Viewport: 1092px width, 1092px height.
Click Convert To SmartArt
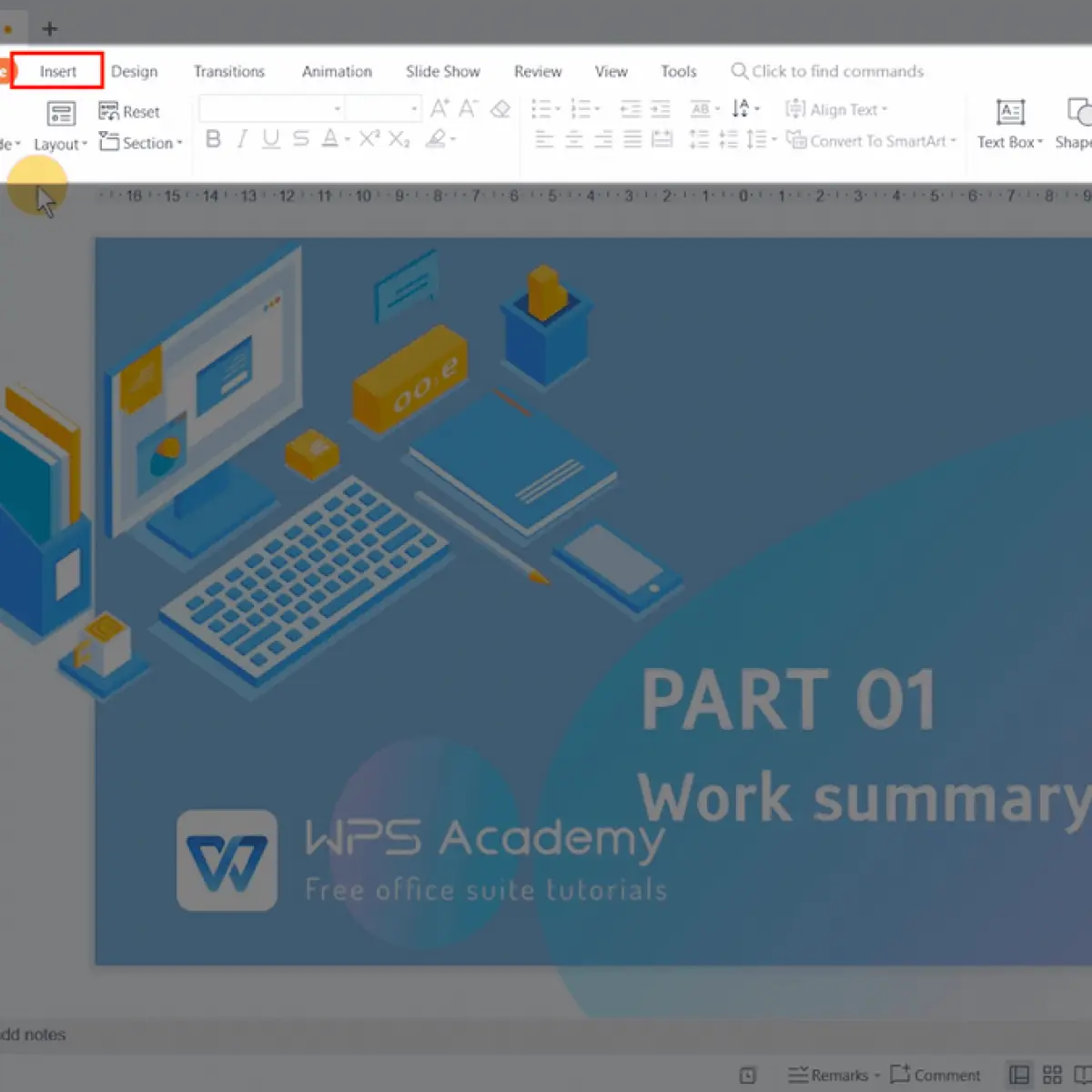[872, 141]
